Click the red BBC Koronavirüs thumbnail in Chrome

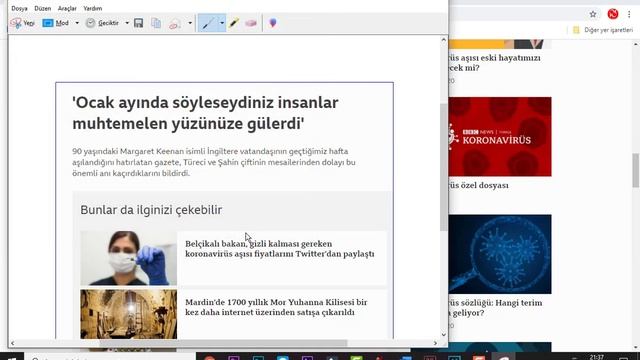[x=500, y=137]
